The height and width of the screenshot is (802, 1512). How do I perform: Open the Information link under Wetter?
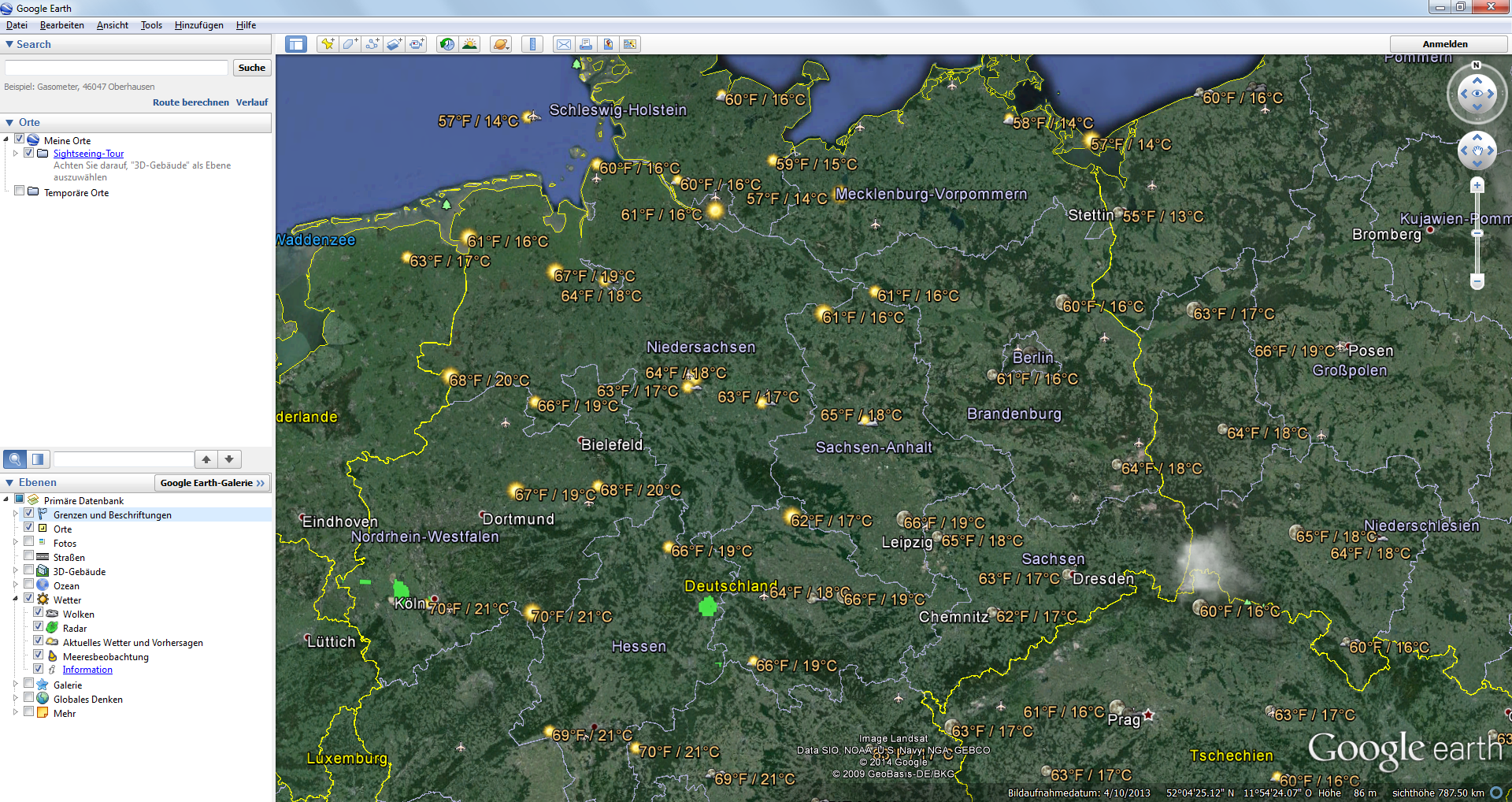coord(87,670)
